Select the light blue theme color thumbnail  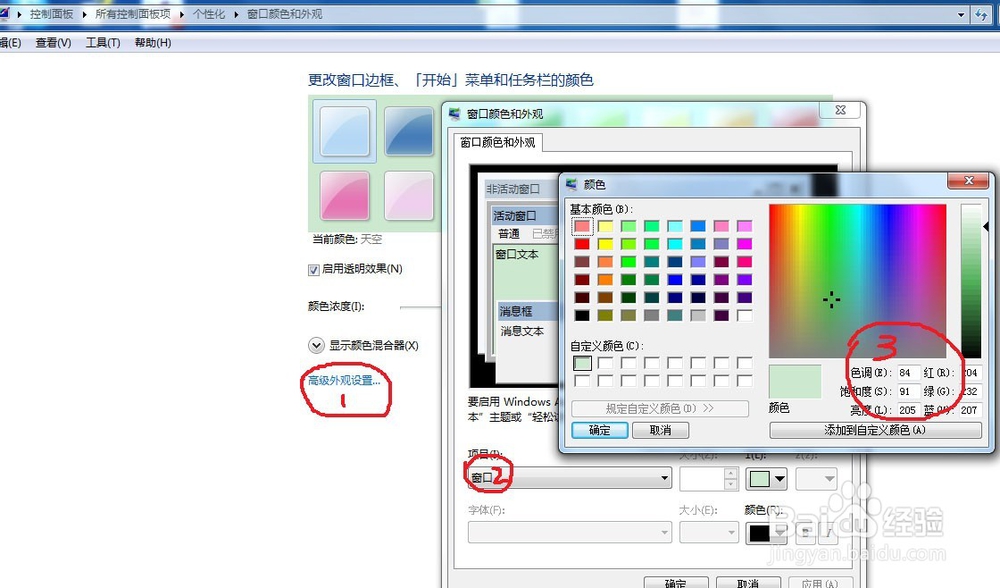click(x=344, y=131)
